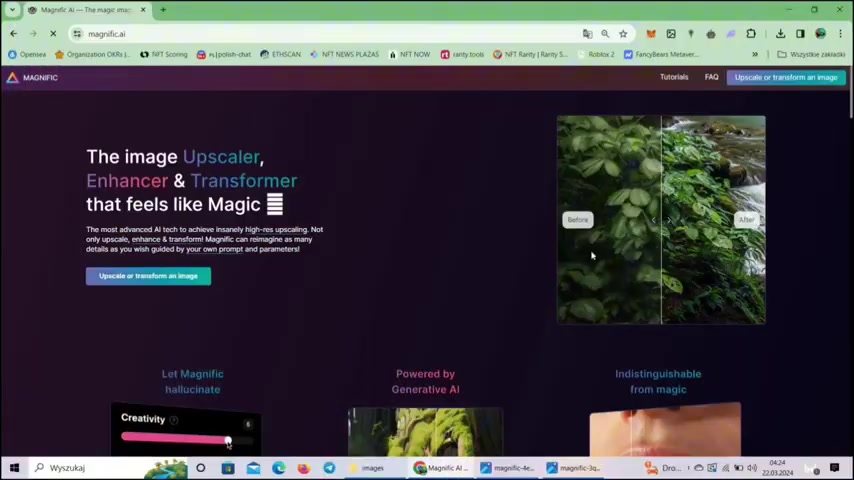Click the After label on comparison image
Image resolution: width=854 pixels, height=480 pixels.
pos(746,220)
